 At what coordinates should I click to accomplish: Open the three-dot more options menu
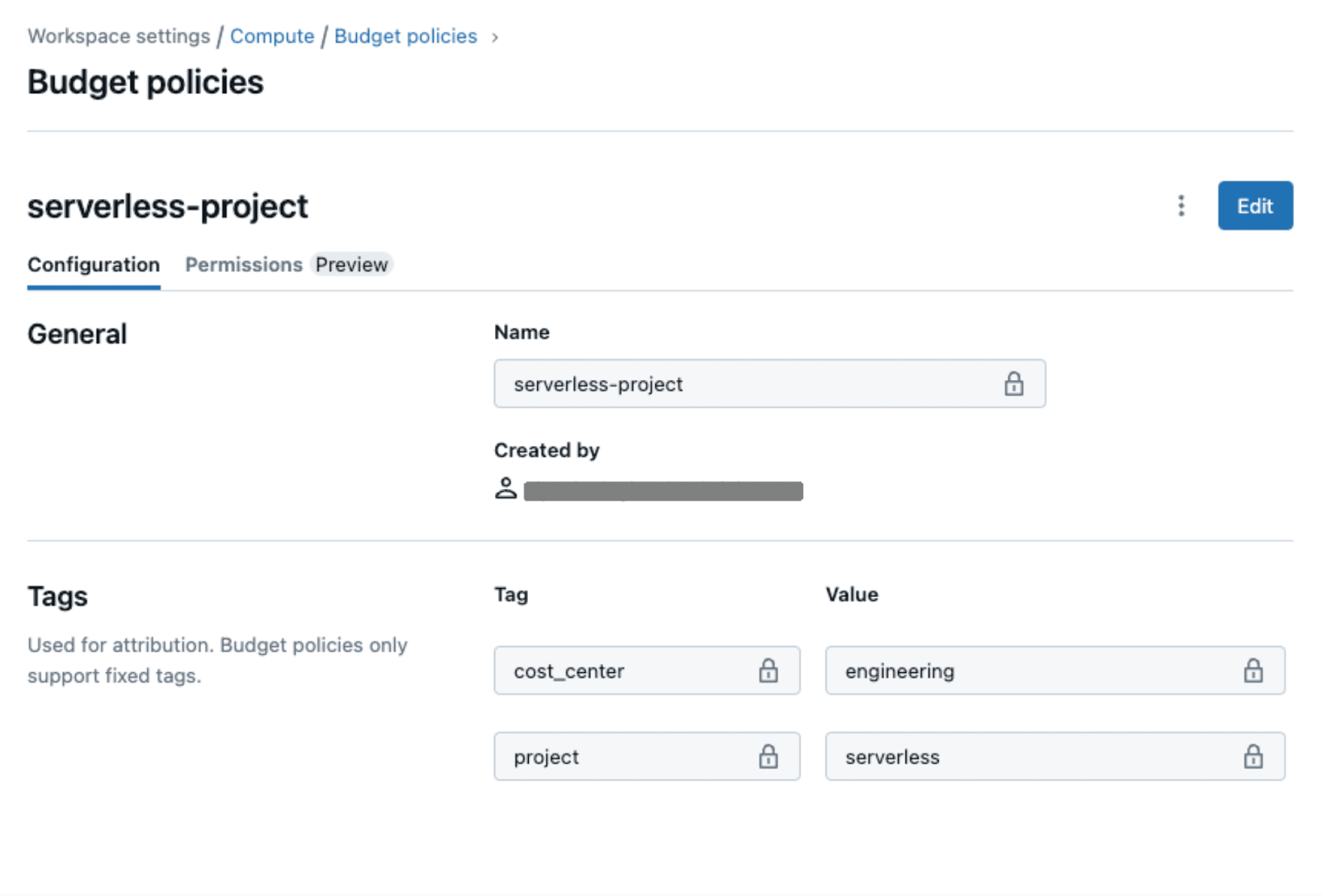point(1181,206)
